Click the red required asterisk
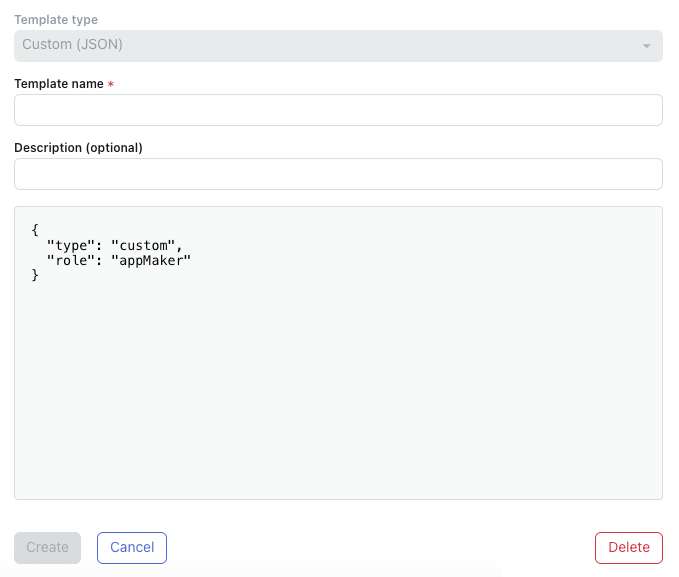Screen dimensions: 679x577 pos(111,85)
